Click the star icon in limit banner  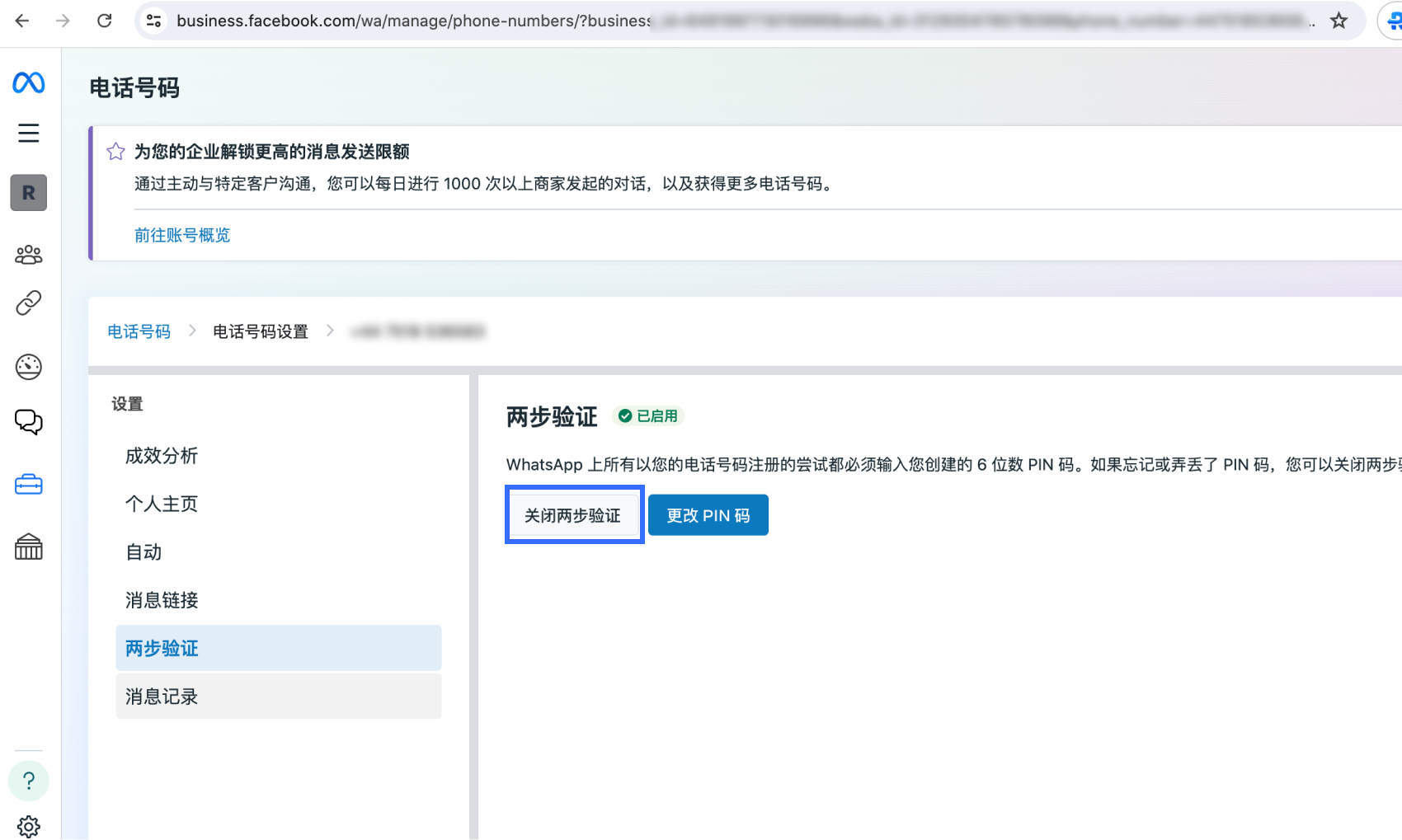[x=115, y=152]
